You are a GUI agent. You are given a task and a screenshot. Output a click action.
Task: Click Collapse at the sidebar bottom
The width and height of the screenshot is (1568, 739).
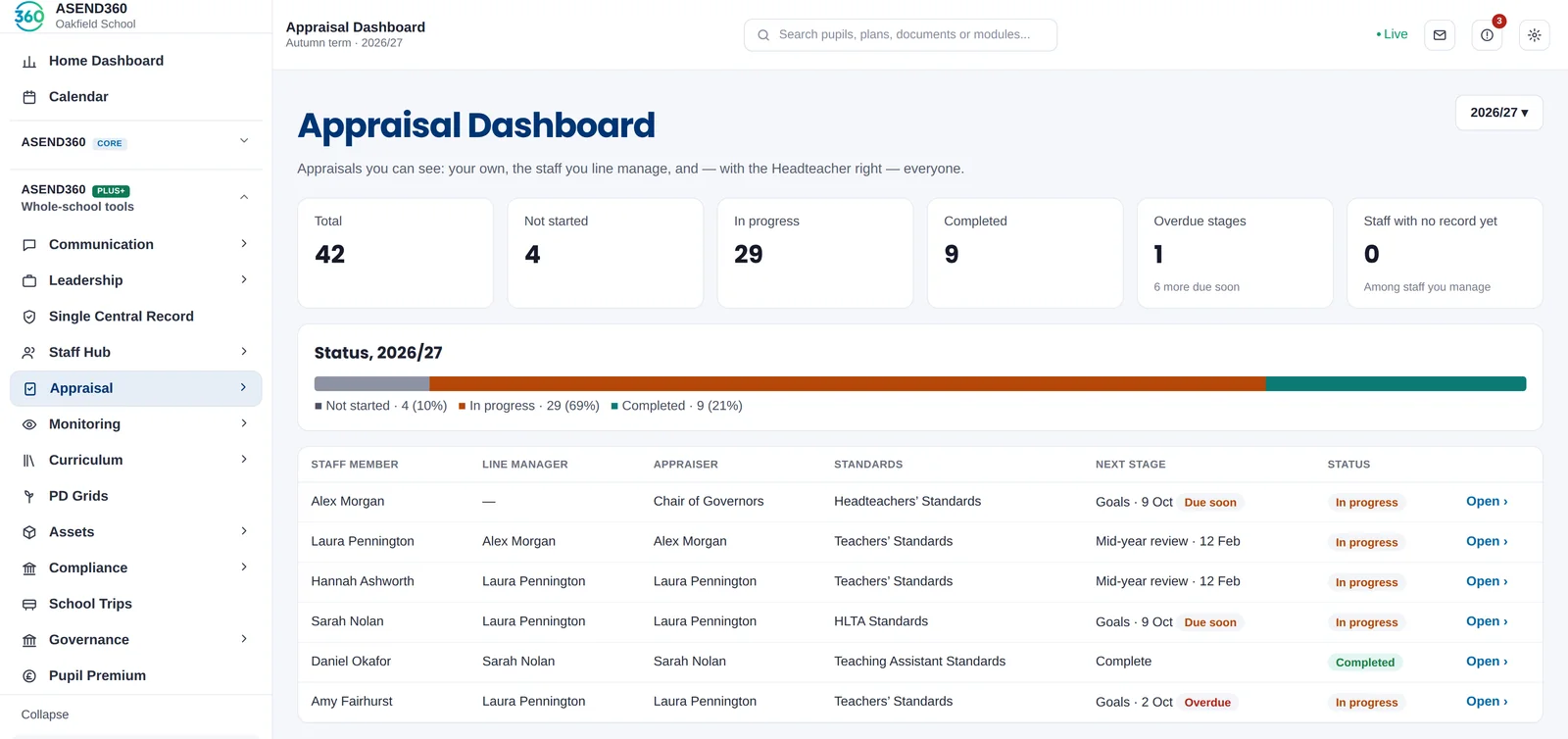pyautogui.click(x=45, y=714)
